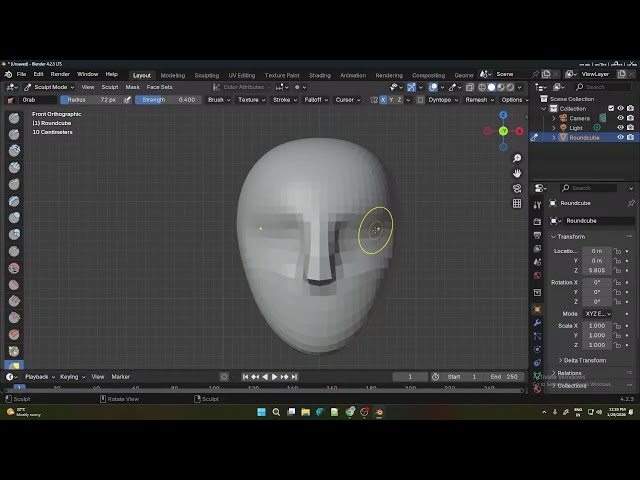Open the Brush settings dropdown
The image size is (640, 480).
point(219,100)
